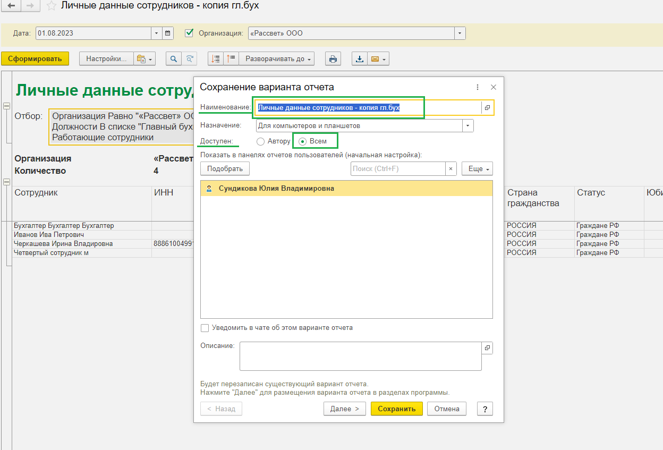
Task: Enable Уведомить в чате checkbox
Action: 205,328
